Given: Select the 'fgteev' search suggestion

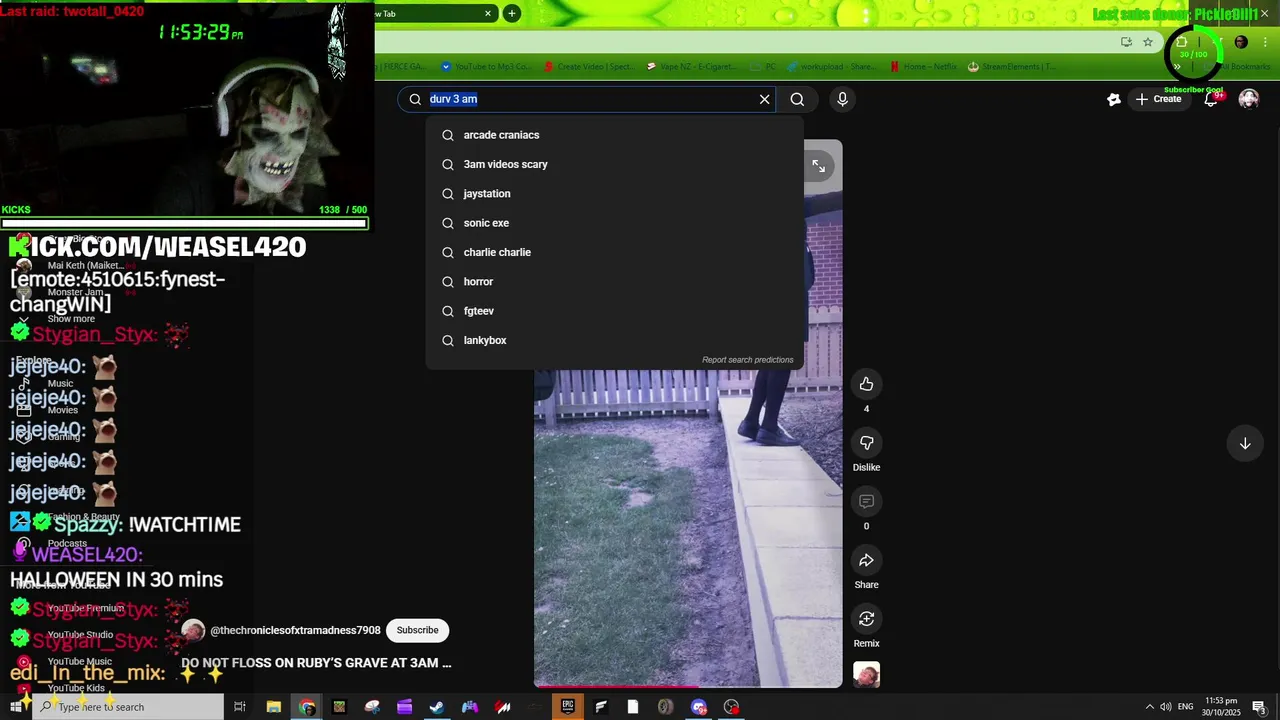Looking at the screenshot, I should (614, 311).
